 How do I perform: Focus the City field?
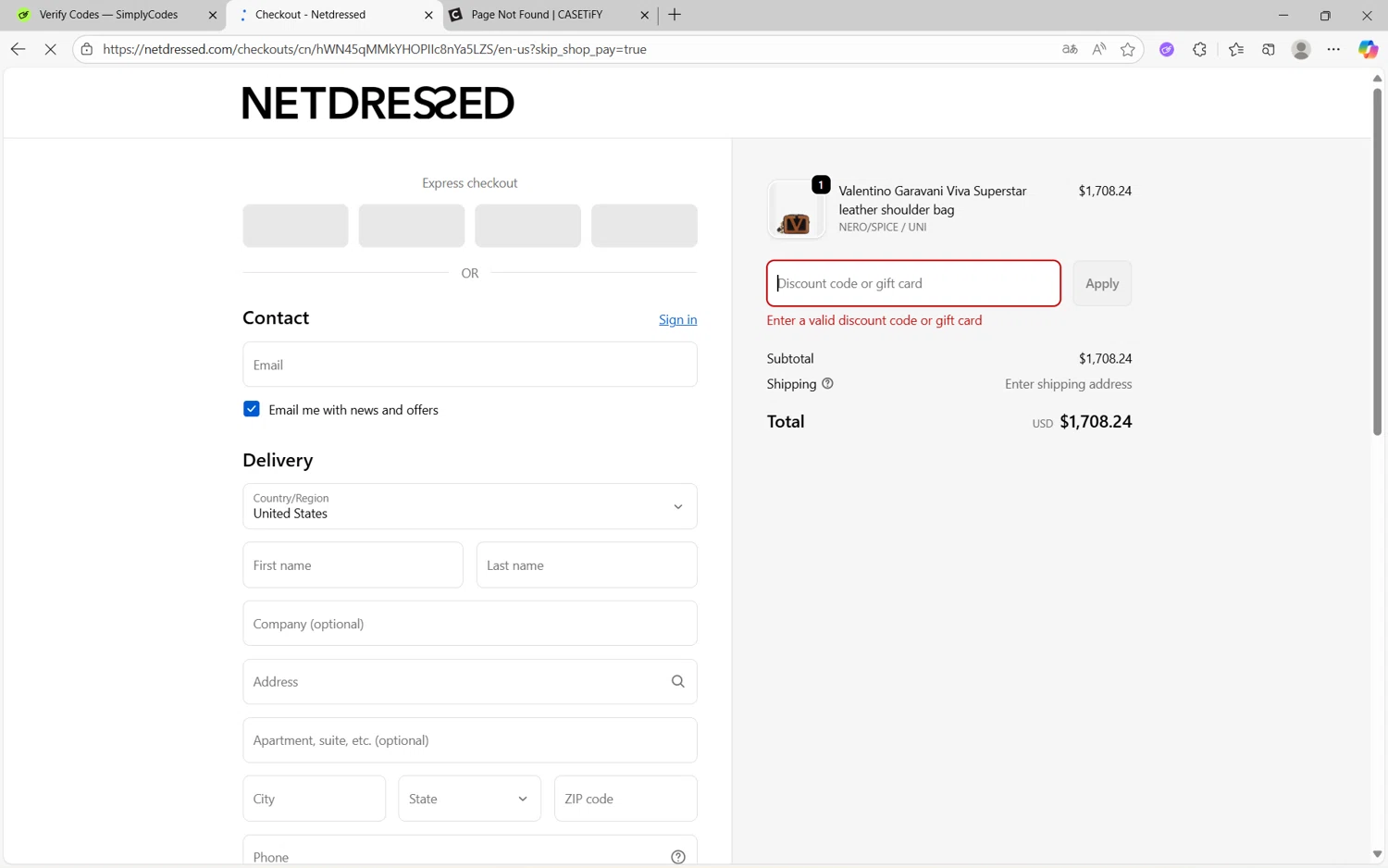tap(315, 799)
